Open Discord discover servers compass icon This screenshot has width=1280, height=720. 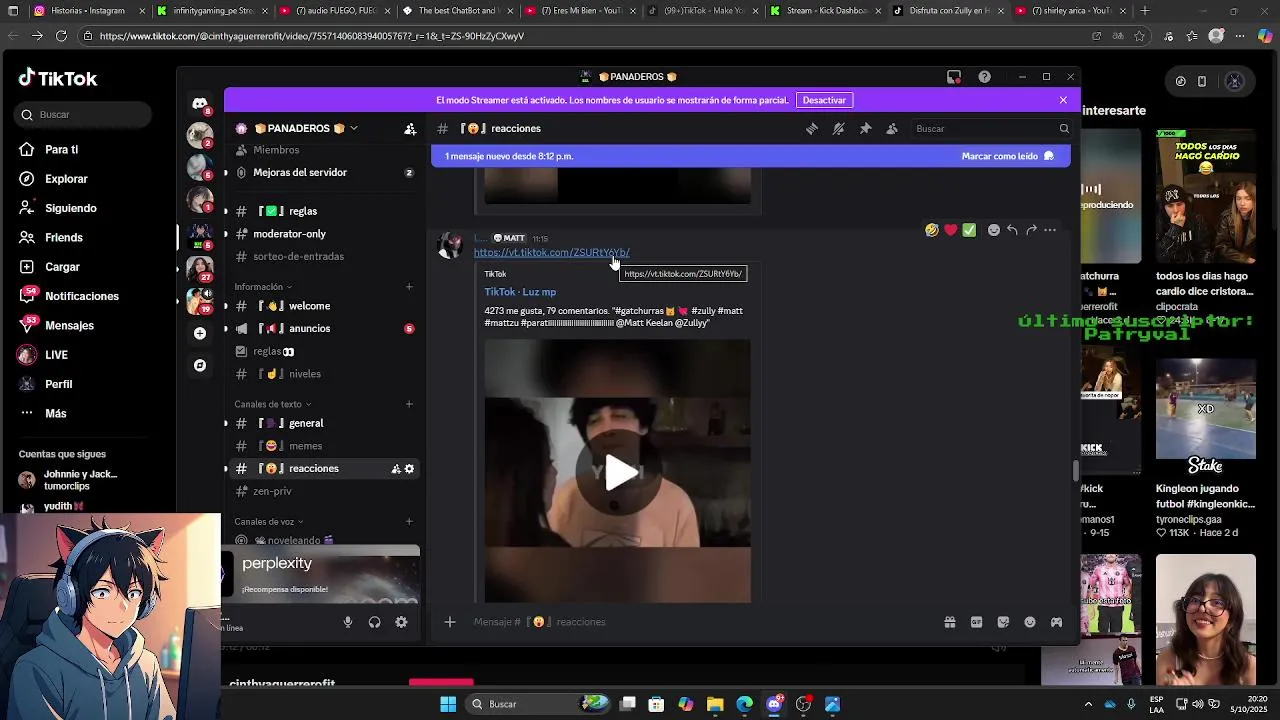(x=200, y=365)
